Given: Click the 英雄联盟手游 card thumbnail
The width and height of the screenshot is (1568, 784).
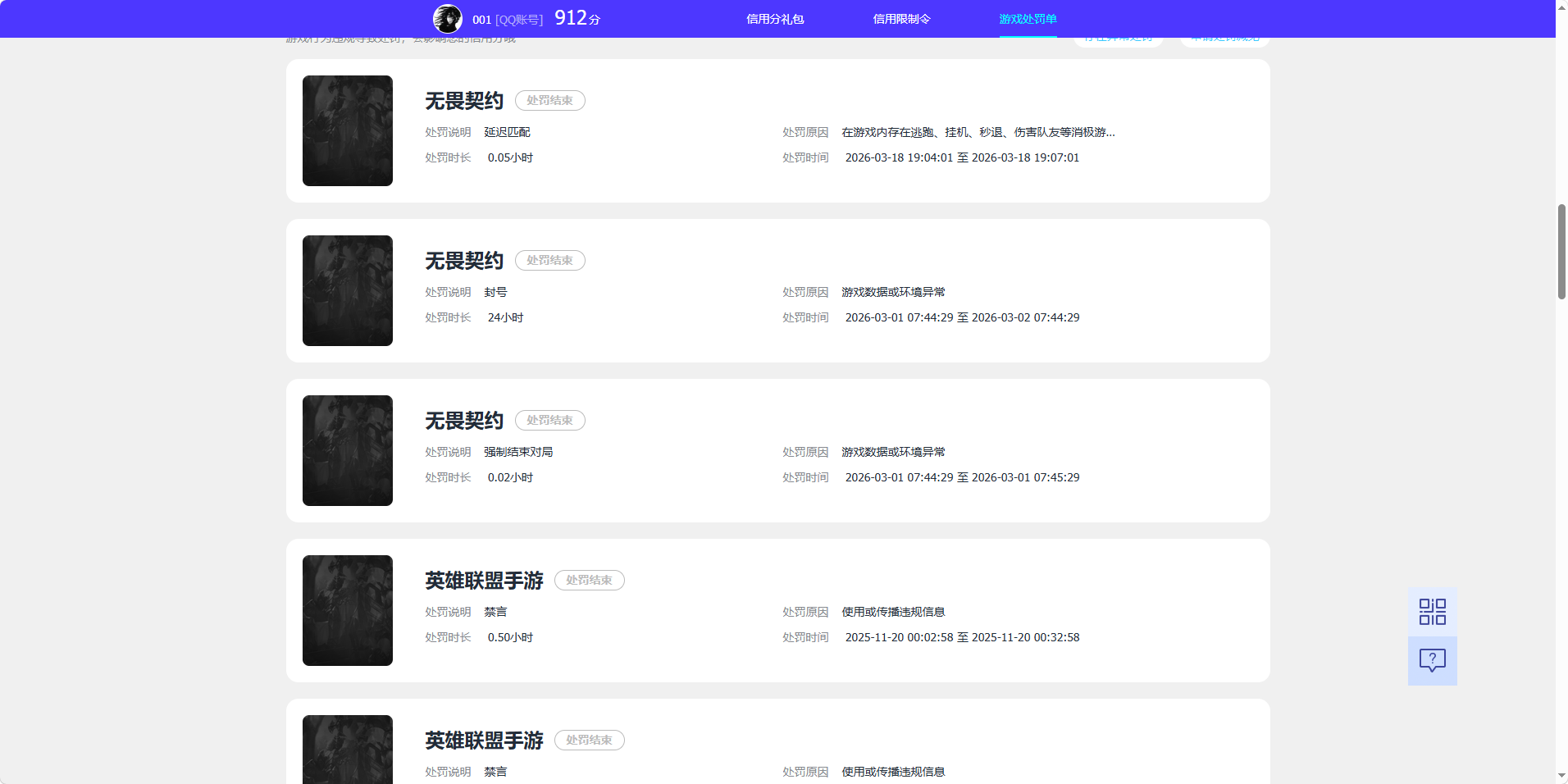Looking at the screenshot, I should pyautogui.click(x=347, y=610).
